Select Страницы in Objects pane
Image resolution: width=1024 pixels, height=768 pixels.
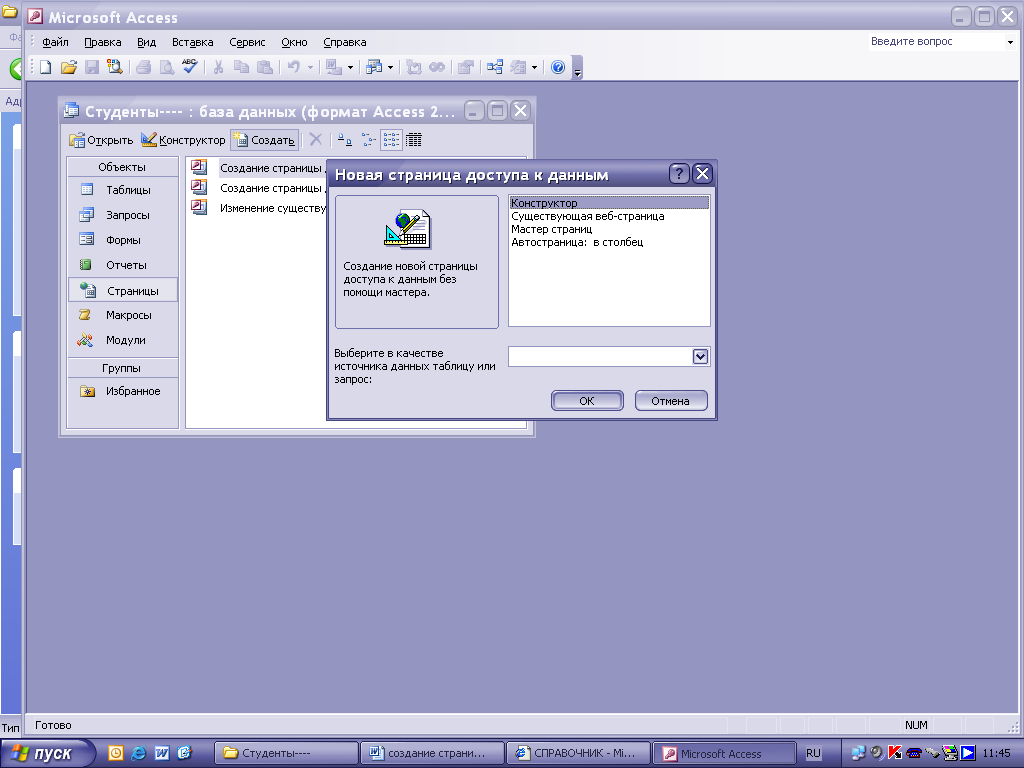tap(122, 291)
